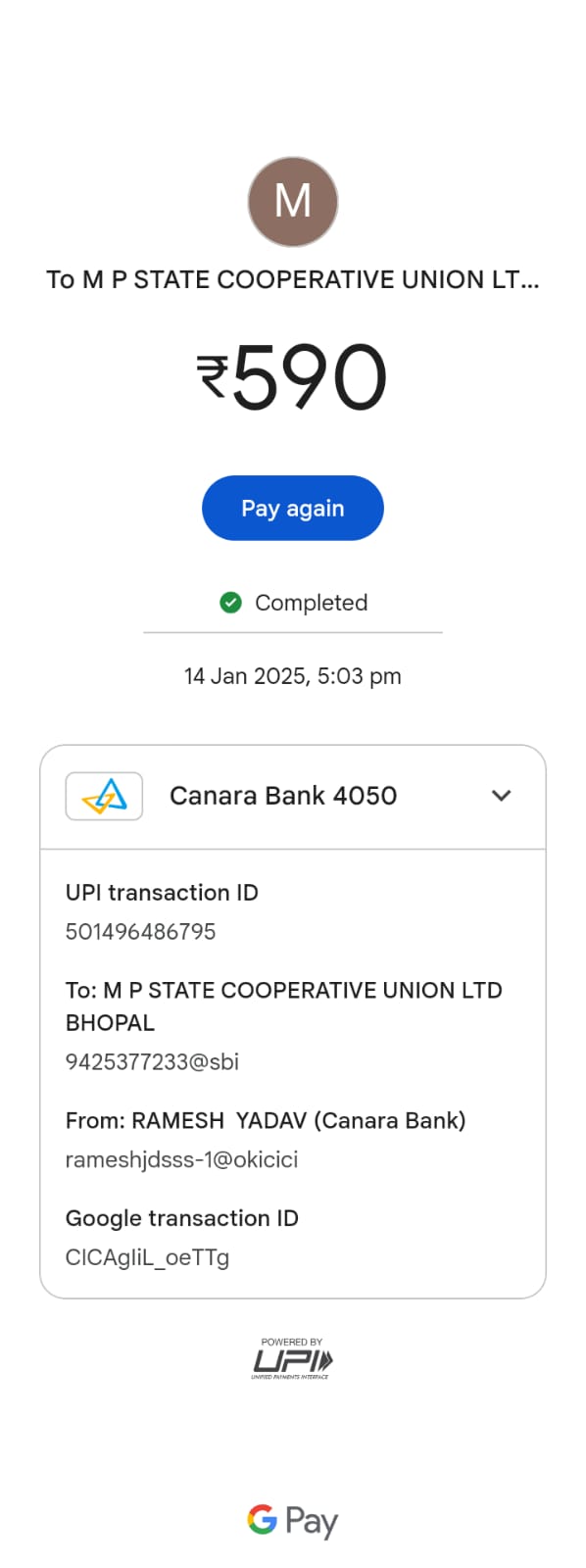The width and height of the screenshot is (586, 1568).
Task: Tap the brown M avatar icon
Action: 293,201
